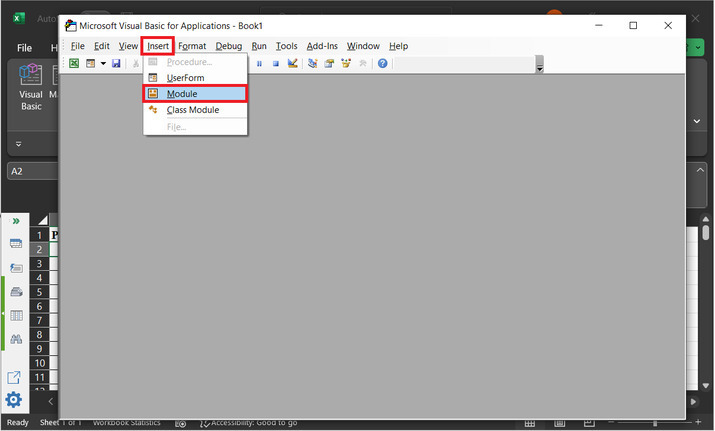Image resolution: width=715 pixels, height=431 pixels.
Task: Select row header 5 in Excel
Action: tap(40, 292)
